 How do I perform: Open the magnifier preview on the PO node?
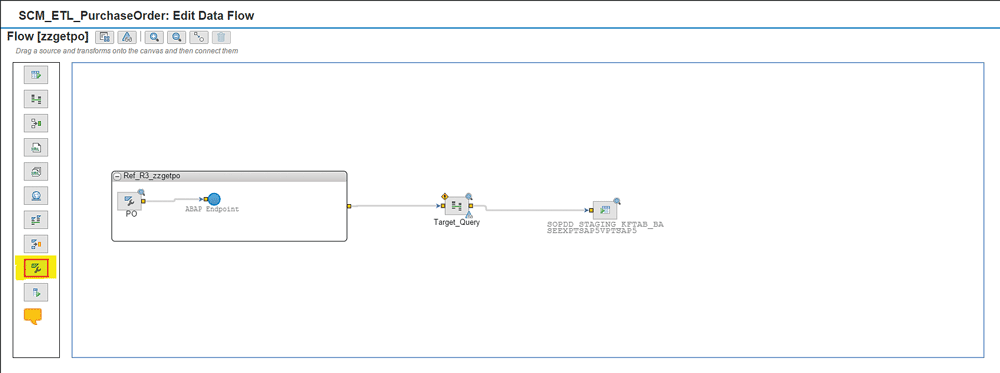[x=142, y=191]
